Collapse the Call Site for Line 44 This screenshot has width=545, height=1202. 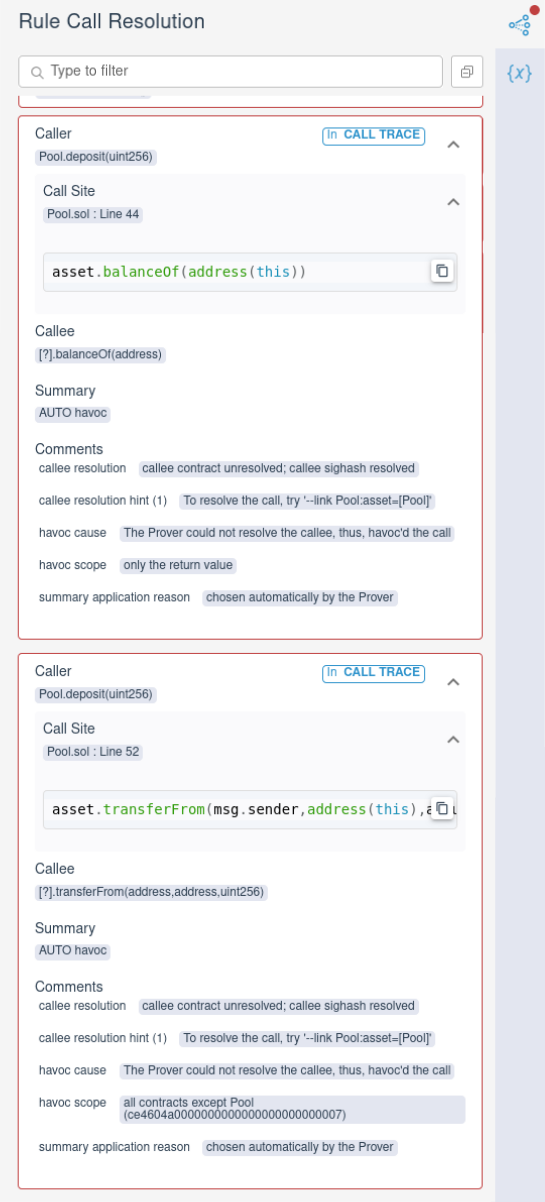(x=453, y=202)
